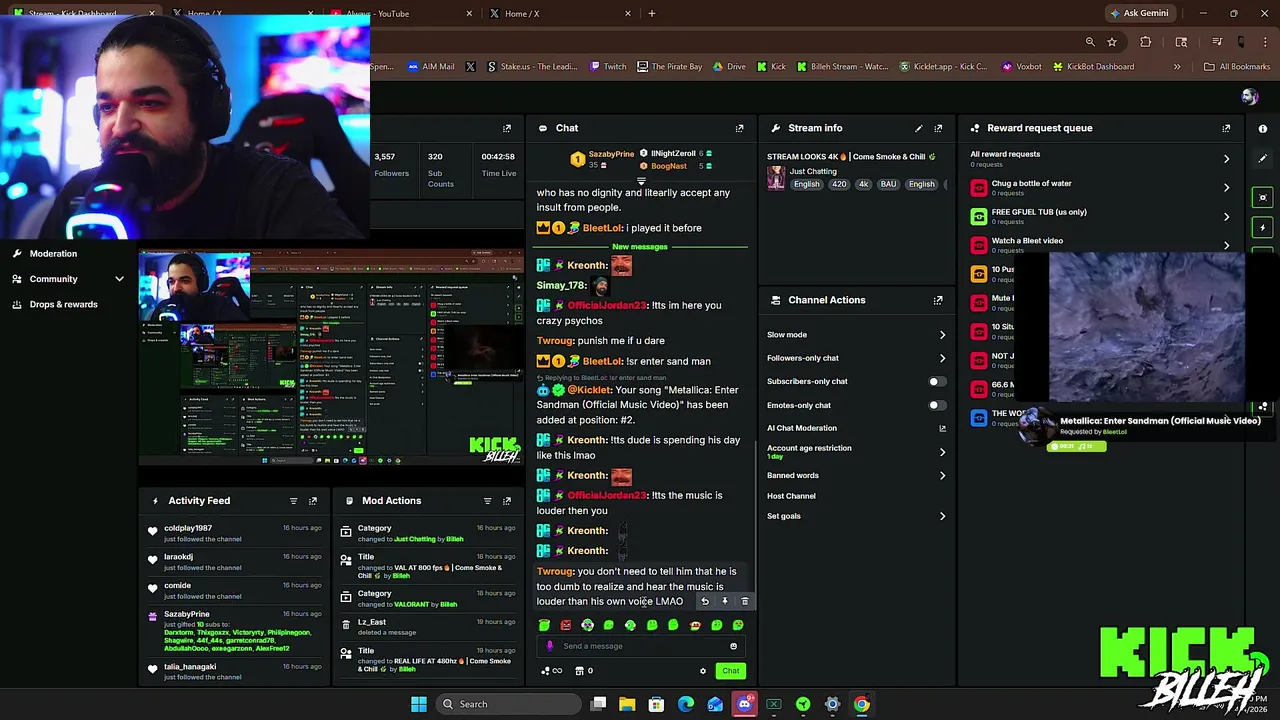Open Drops & rewards in sidebar
The image size is (1280, 720).
pyautogui.click(x=64, y=305)
